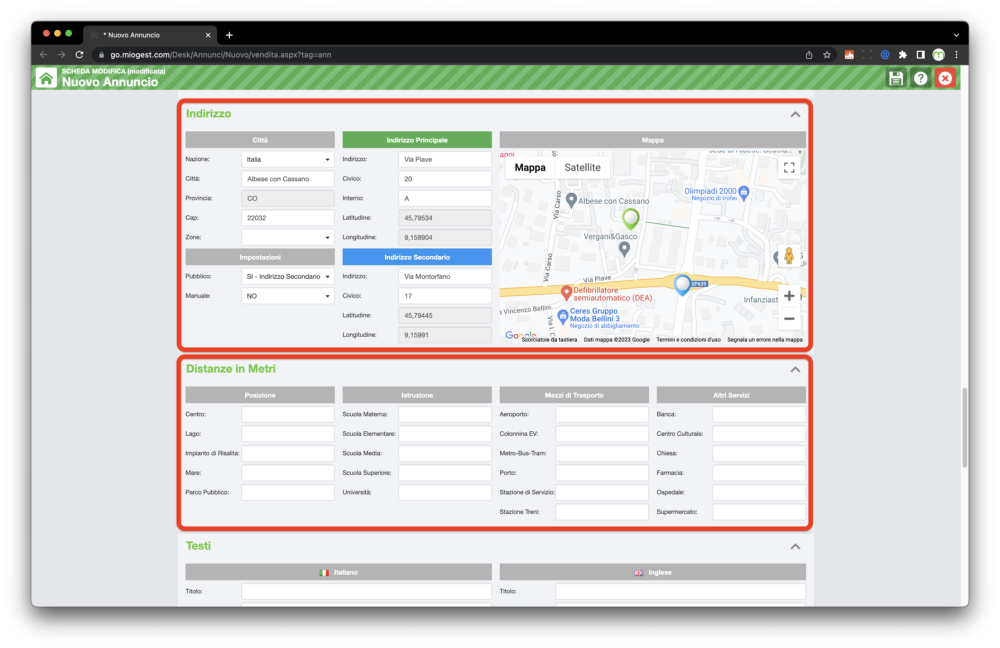
Task: Open help with question mark icon
Action: (920, 78)
